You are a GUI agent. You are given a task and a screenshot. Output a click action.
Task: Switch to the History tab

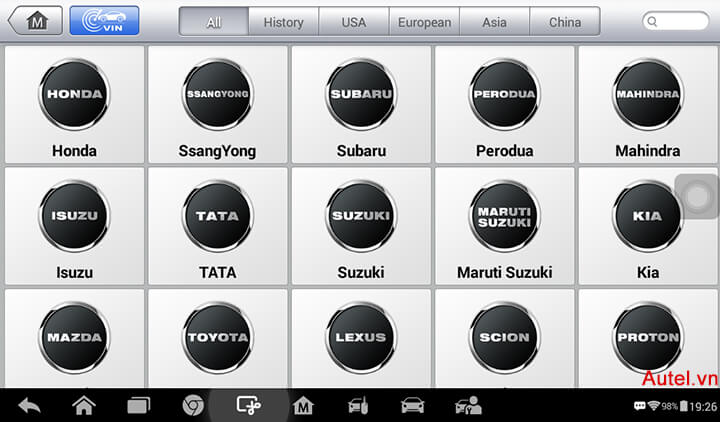tap(283, 22)
